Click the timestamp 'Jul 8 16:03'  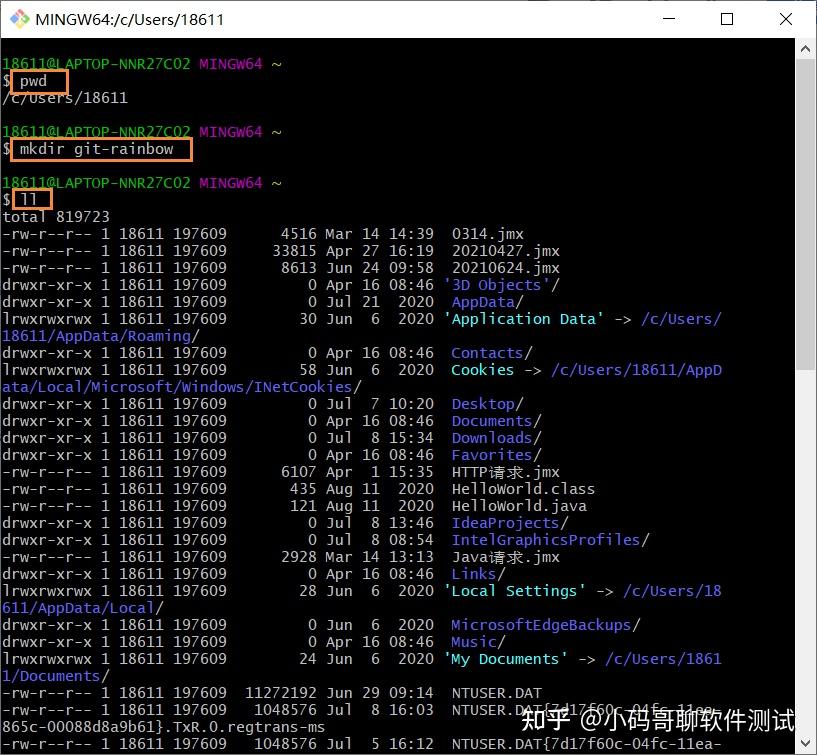tap(380, 710)
